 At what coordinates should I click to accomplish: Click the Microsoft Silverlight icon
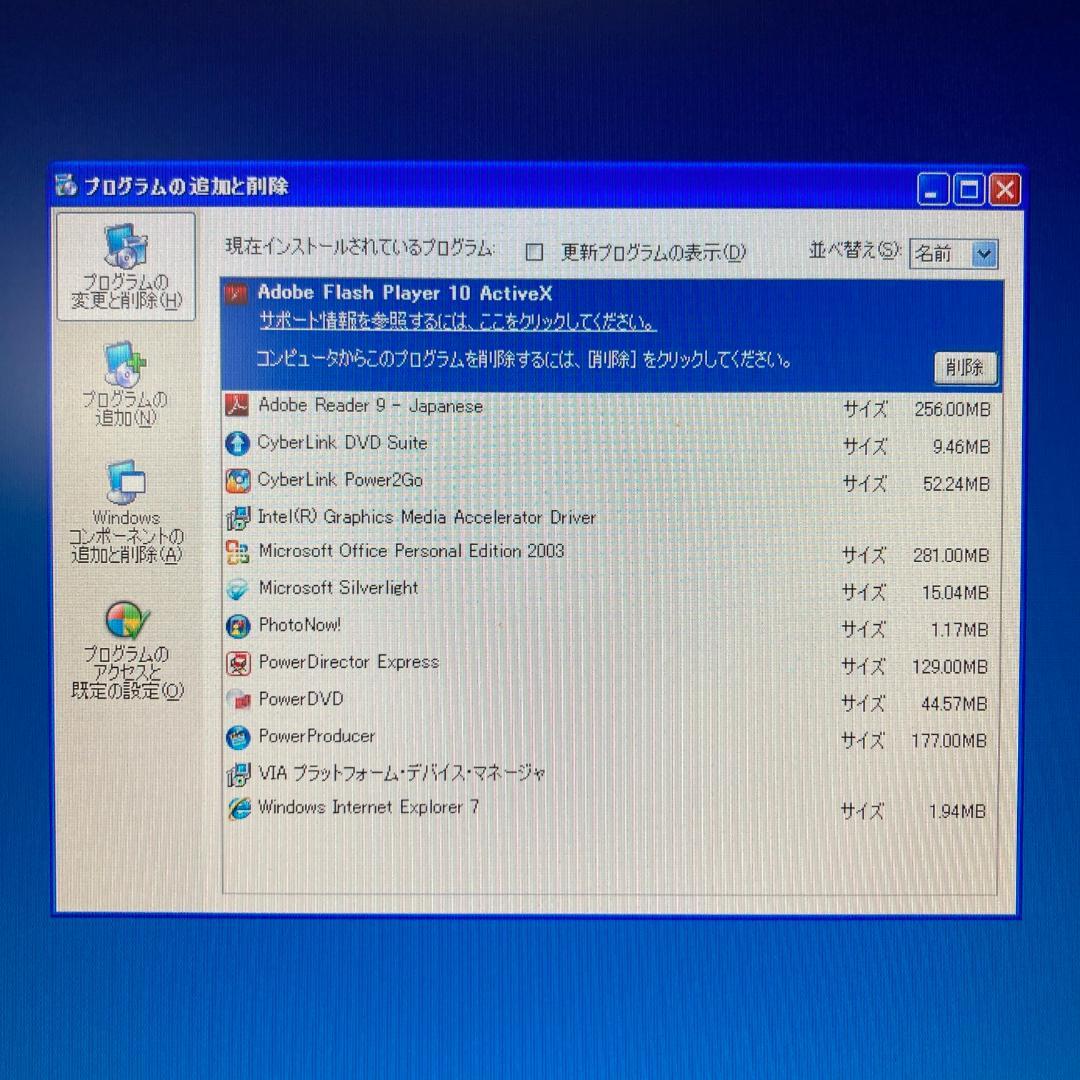tap(238, 589)
